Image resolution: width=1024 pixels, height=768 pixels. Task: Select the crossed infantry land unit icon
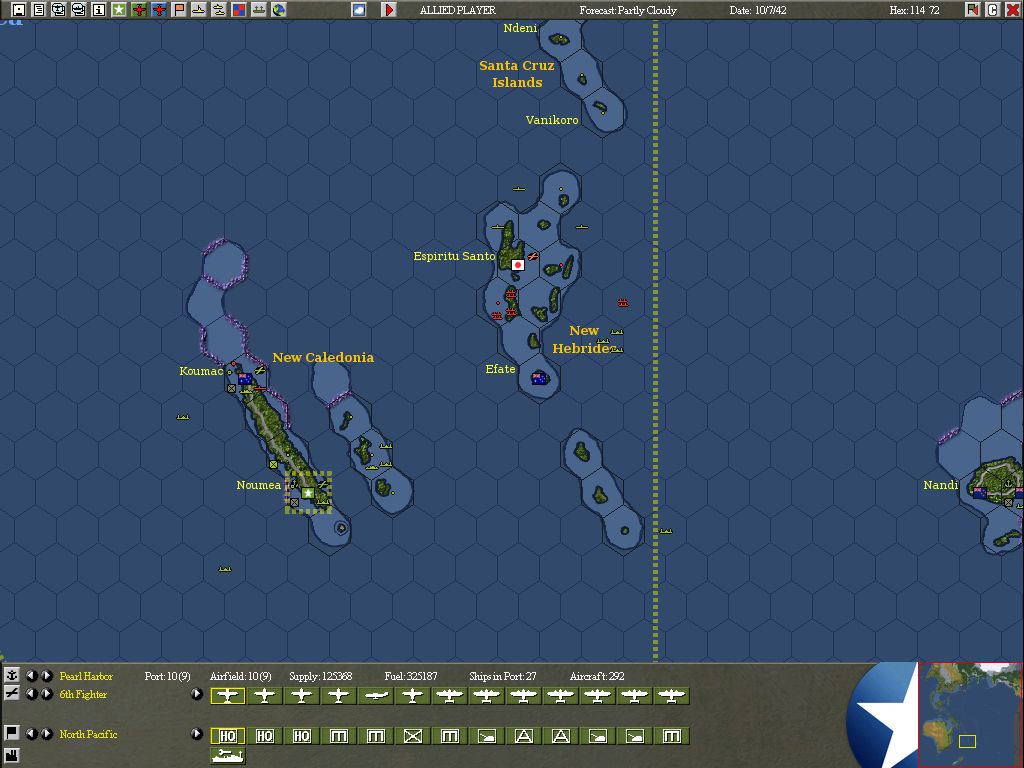coord(413,736)
